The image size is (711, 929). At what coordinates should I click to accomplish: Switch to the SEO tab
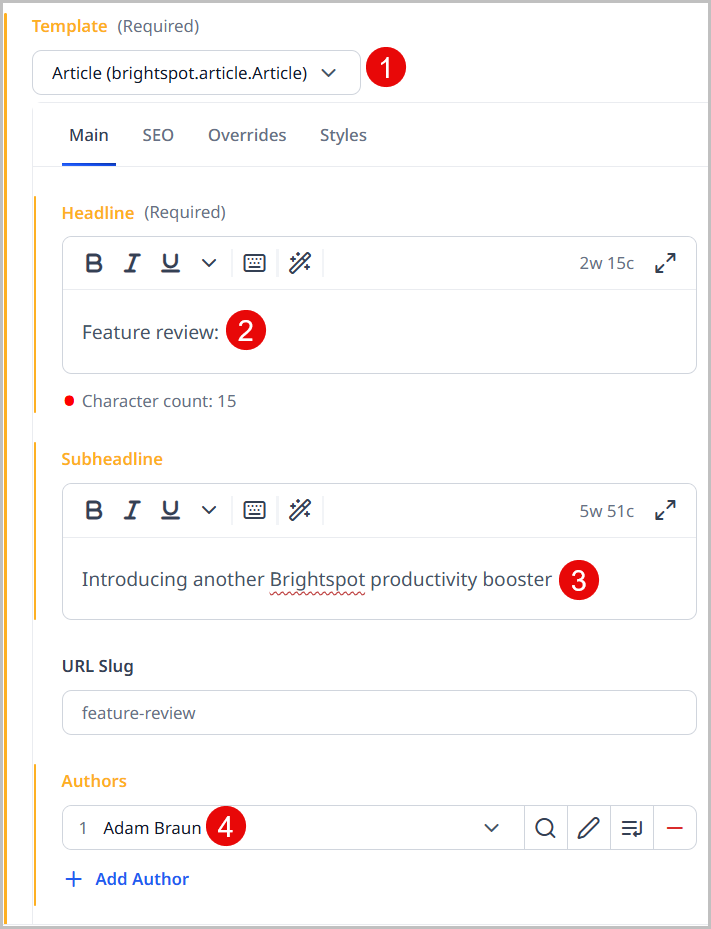(x=157, y=135)
